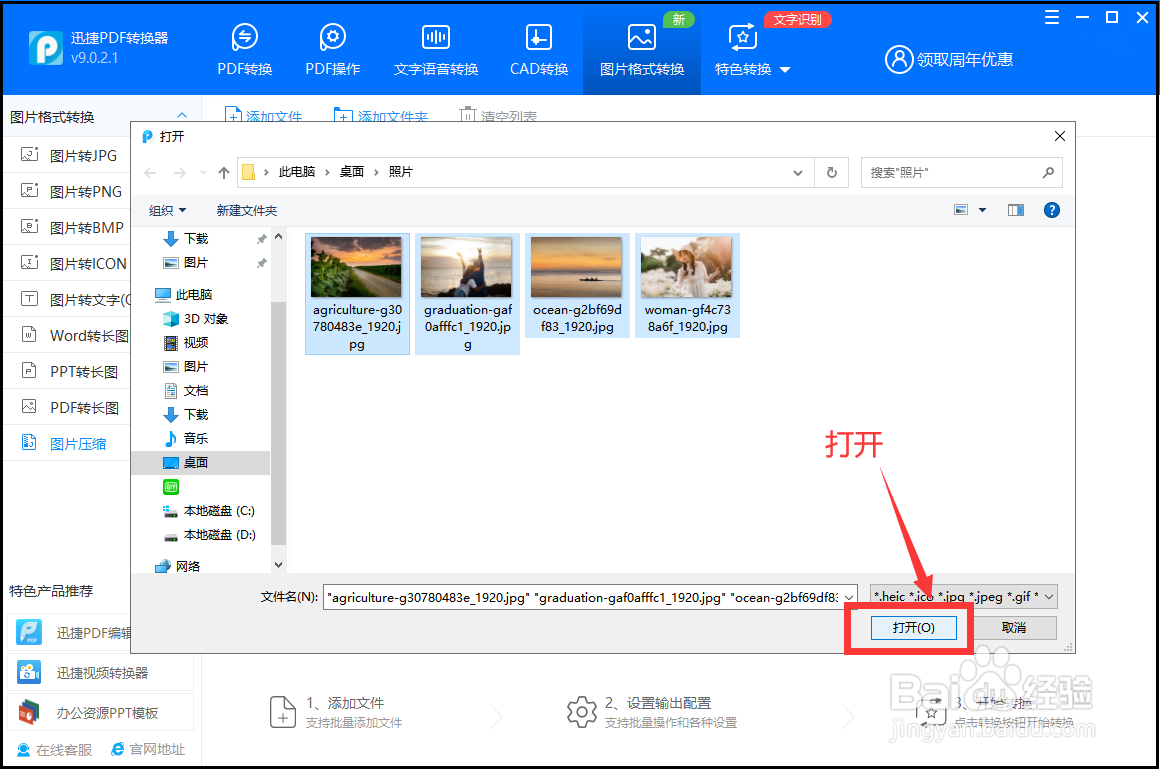This screenshot has width=1160, height=769.
Task: Select 图片格式转换 tab
Action: click(641, 50)
